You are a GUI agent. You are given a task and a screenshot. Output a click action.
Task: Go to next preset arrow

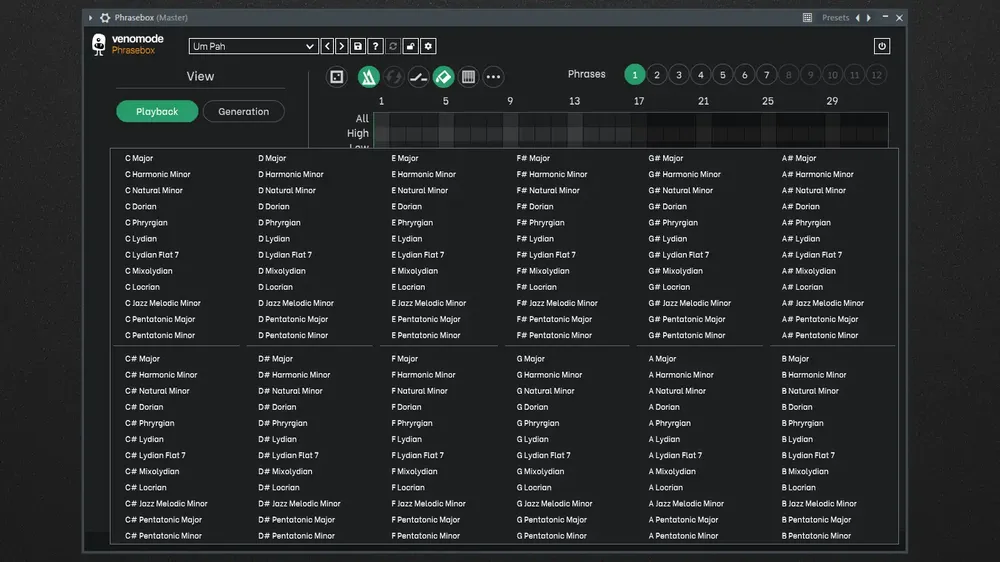point(342,46)
